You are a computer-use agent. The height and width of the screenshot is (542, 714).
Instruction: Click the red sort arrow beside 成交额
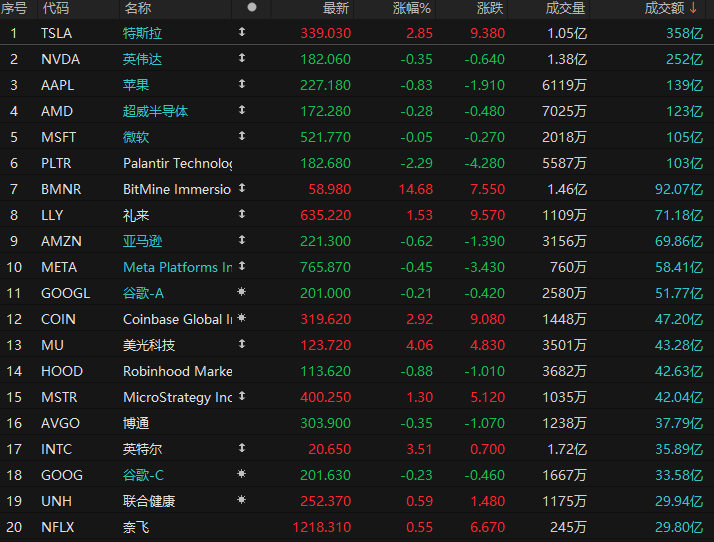coord(693,8)
